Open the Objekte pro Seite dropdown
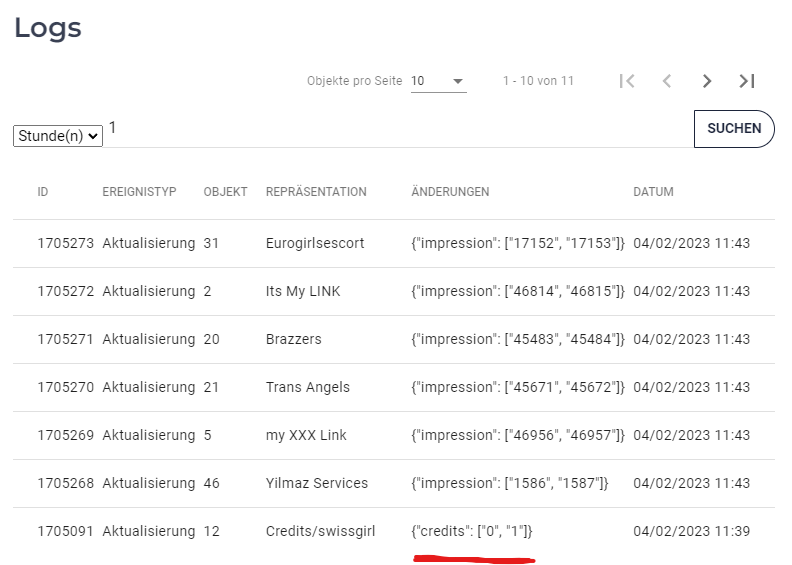This screenshot has height=565, width=792. [x=438, y=81]
